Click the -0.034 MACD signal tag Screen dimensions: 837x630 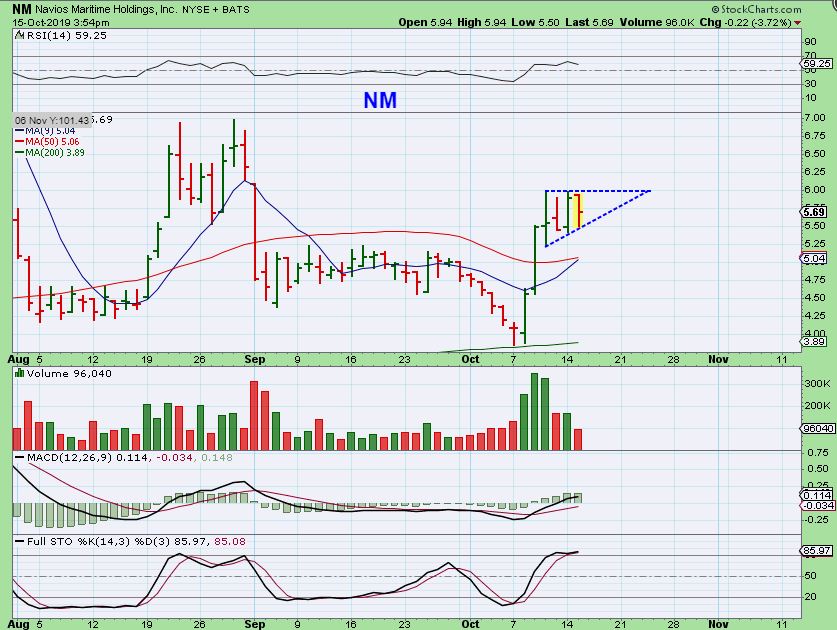click(x=817, y=506)
